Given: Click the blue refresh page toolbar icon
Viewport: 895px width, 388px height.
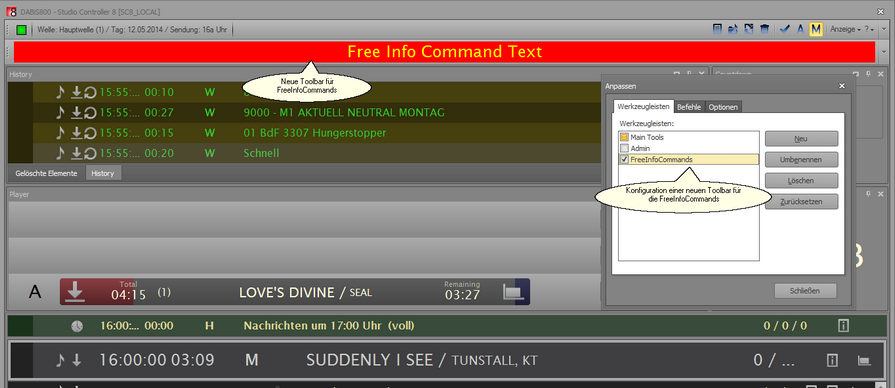Looking at the screenshot, I should tap(749, 29).
